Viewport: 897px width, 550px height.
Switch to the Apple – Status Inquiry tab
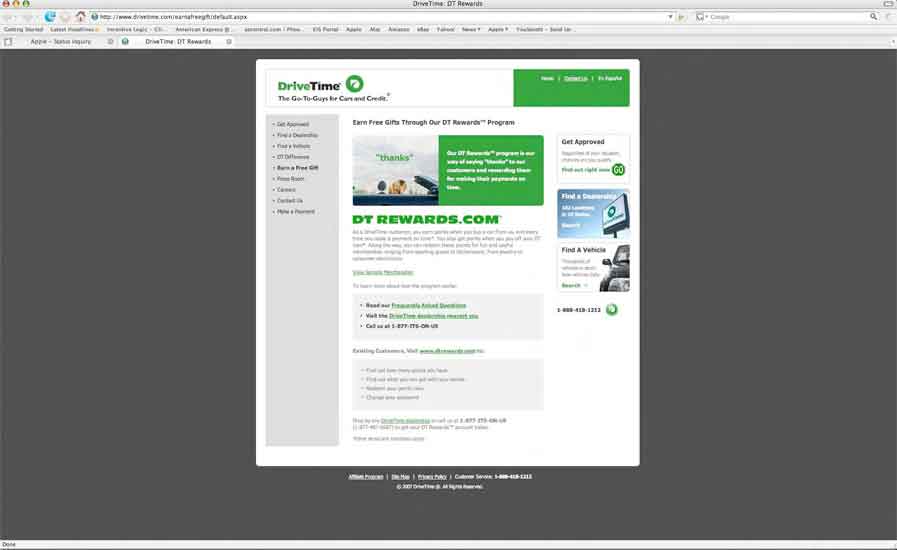click(x=62, y=42)
